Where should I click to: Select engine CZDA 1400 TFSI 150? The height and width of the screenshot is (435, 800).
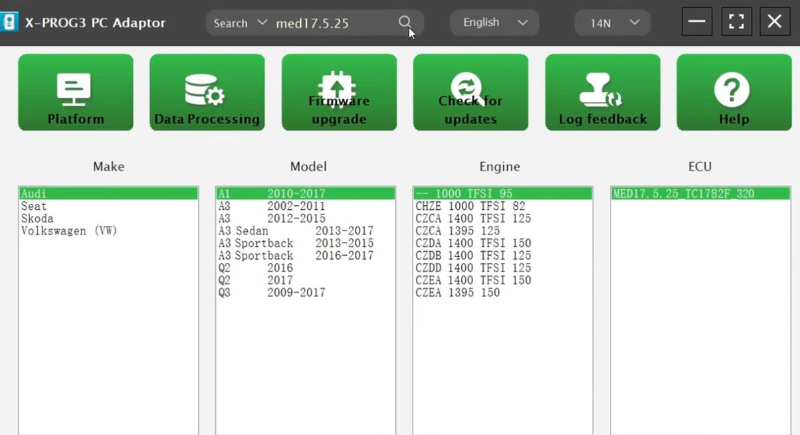point(503,243)
